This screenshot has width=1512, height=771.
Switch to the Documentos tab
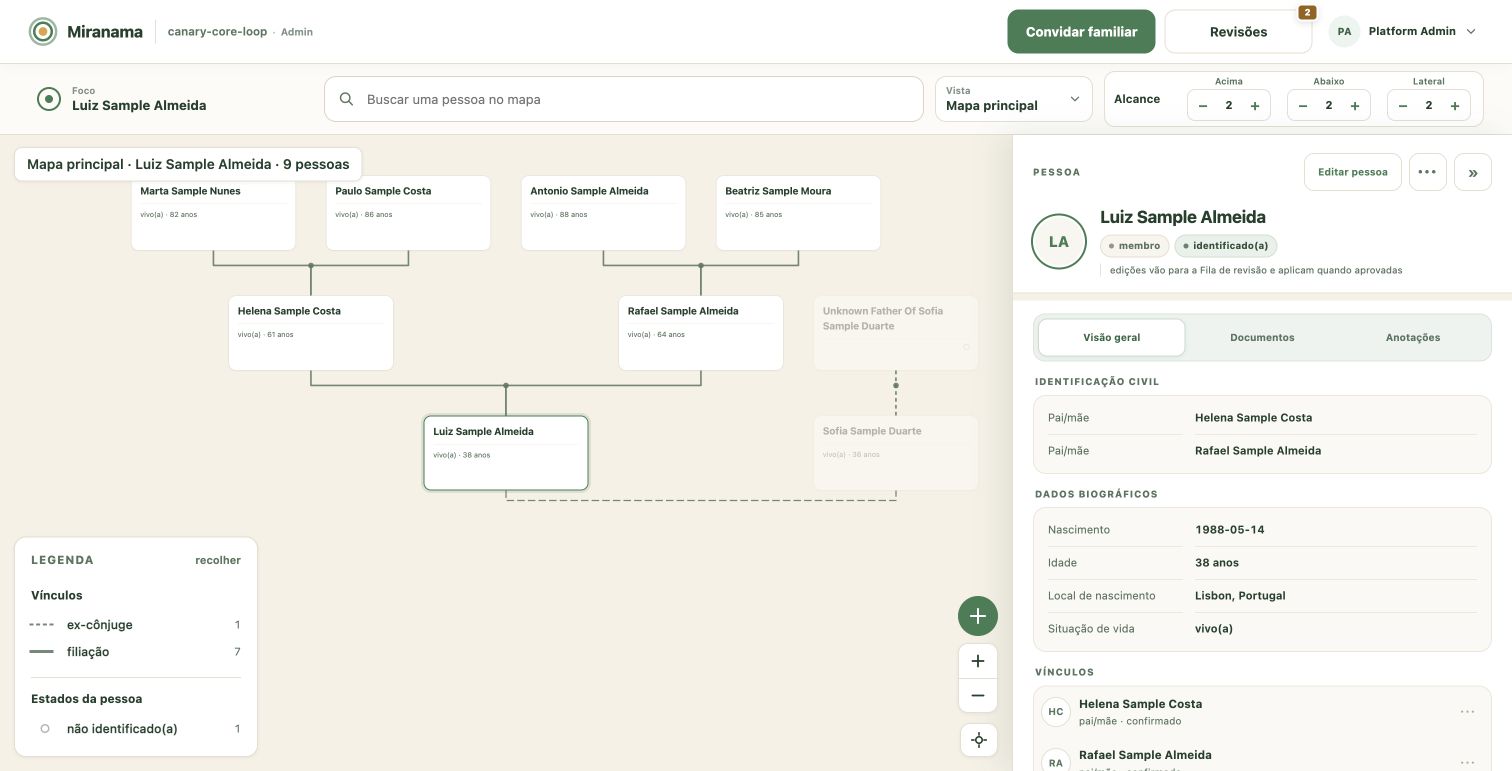click(x=1262, y=338)
